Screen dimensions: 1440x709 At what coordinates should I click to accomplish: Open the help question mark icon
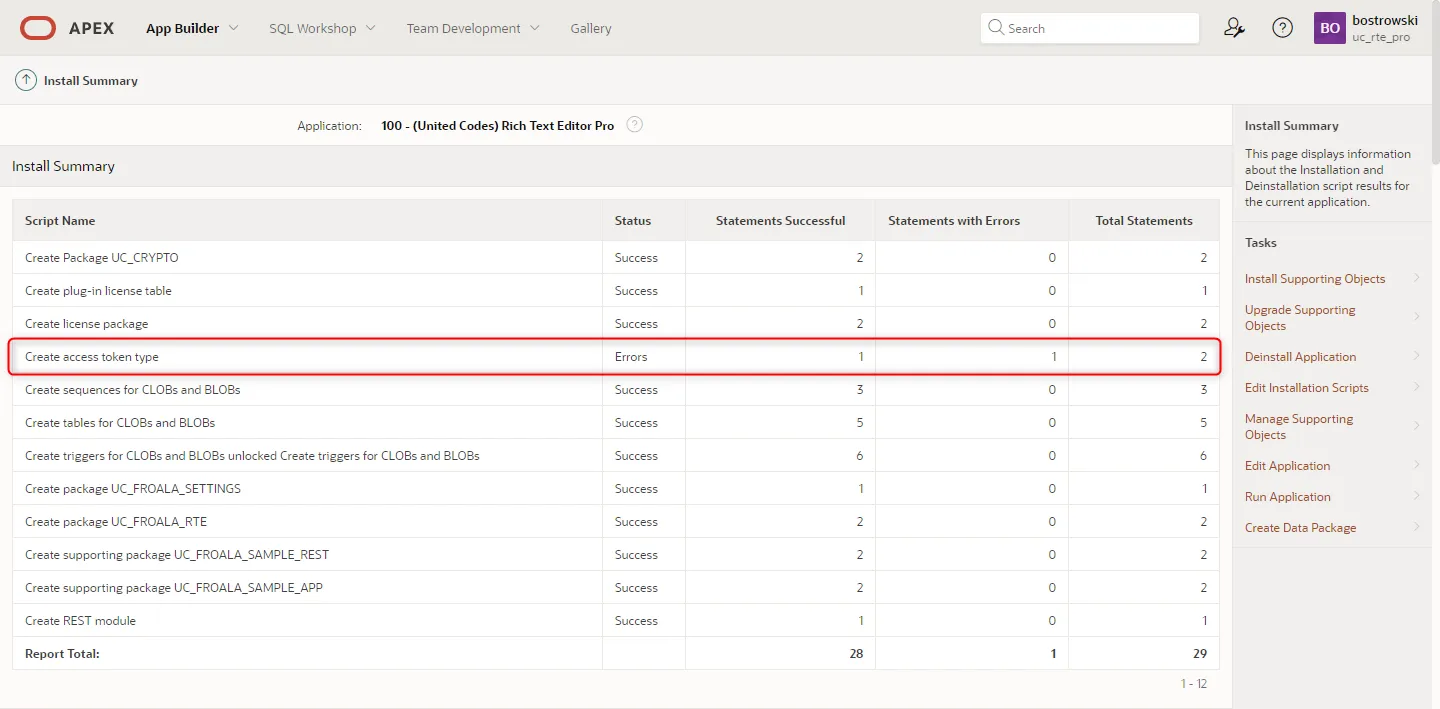[1282, 28]
